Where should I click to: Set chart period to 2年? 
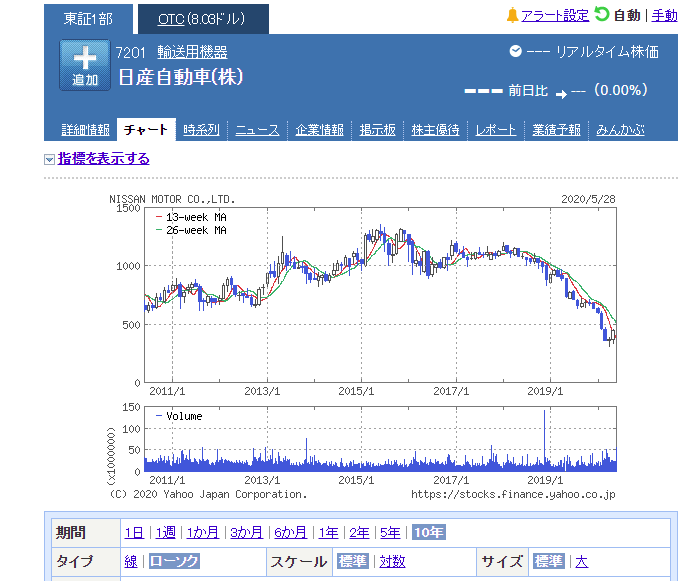coord(359,532)
